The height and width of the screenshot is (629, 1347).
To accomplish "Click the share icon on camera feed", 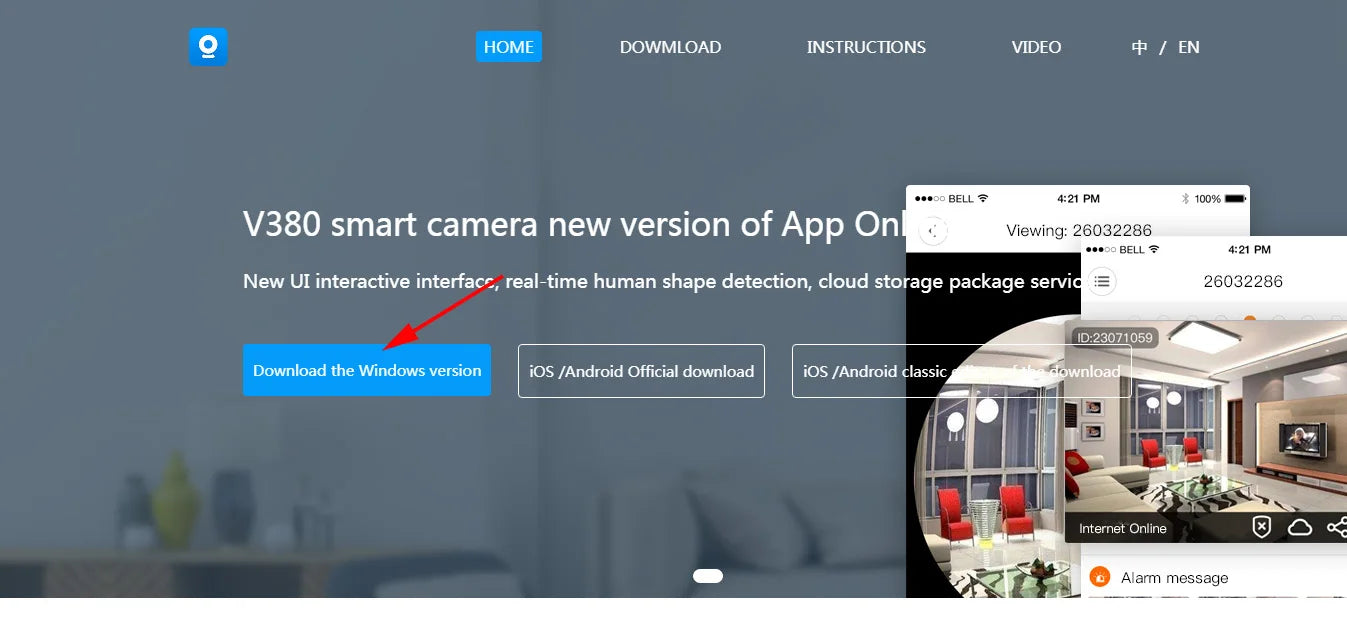I will [1335, 527].
